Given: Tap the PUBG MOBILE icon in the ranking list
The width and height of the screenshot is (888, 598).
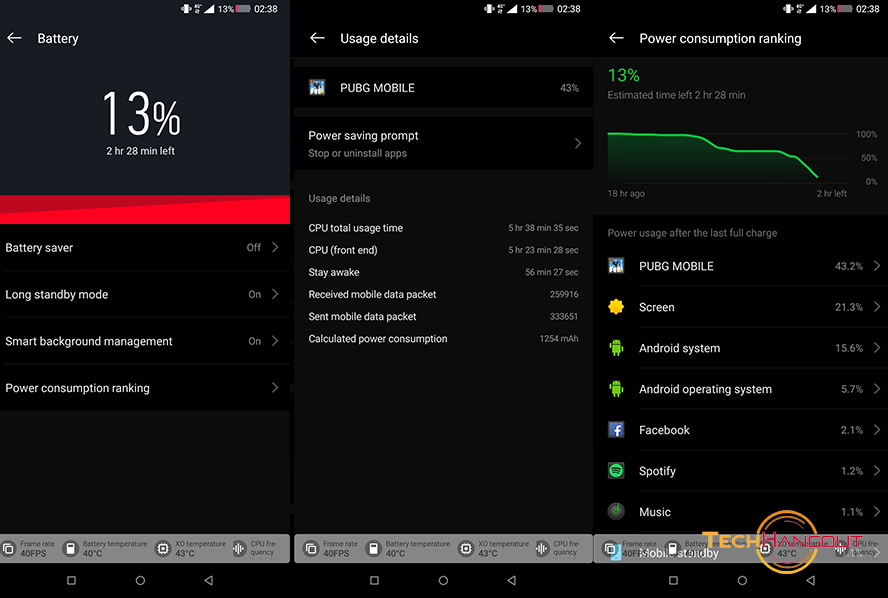Looking at the screenshot, I should pos(616,266).
